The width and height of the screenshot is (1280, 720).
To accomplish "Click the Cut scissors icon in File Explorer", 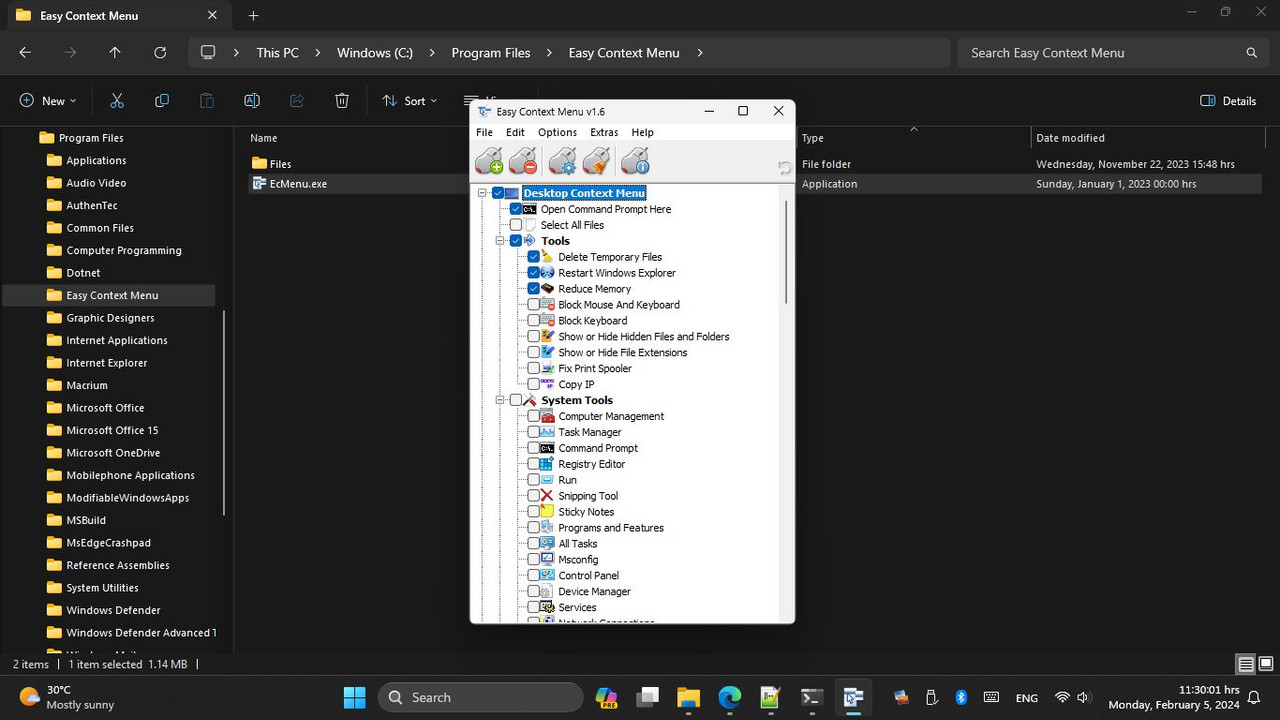I will pos(117,101).
